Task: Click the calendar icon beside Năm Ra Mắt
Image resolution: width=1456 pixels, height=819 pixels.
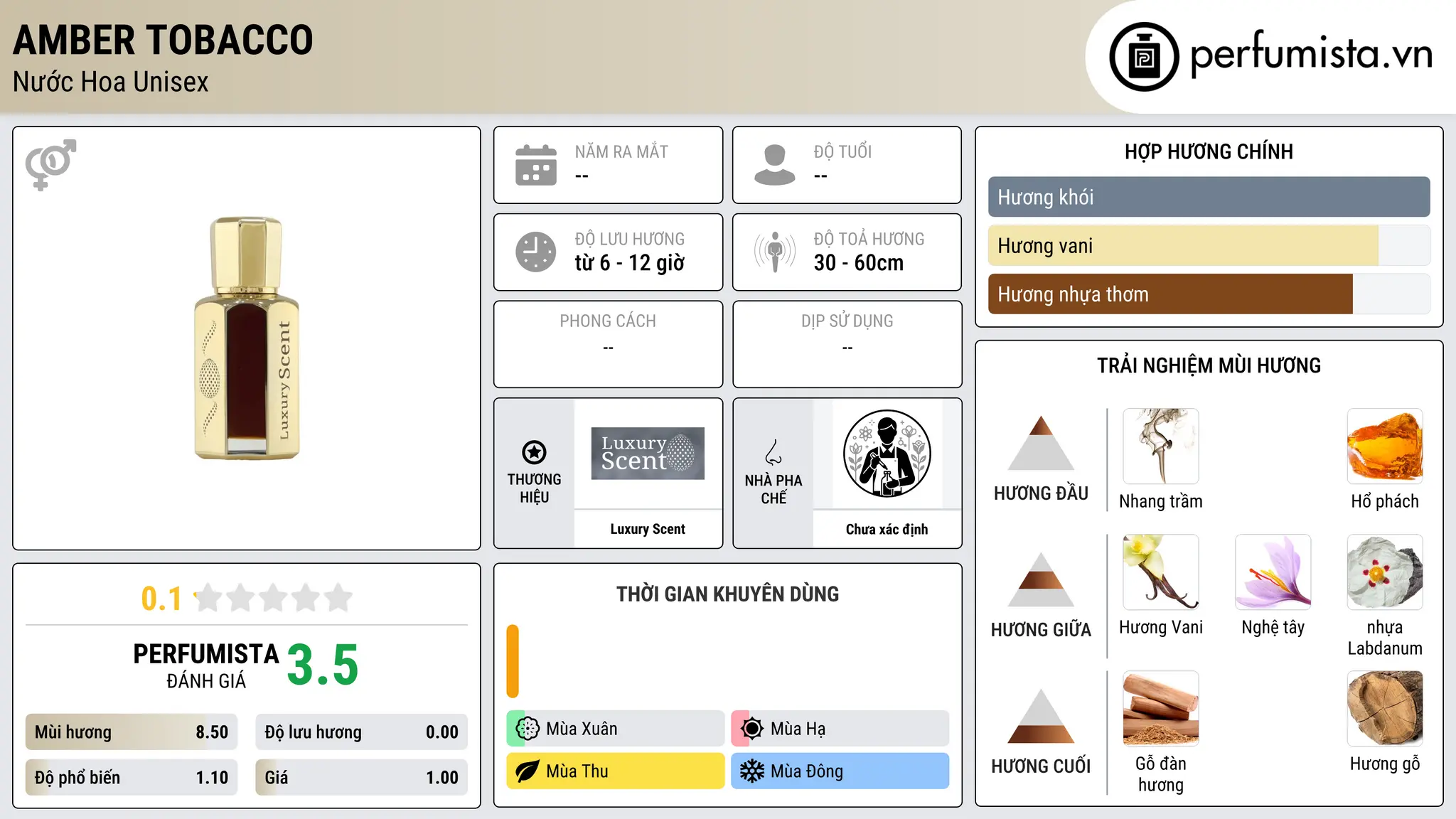Action: point(536,165)
